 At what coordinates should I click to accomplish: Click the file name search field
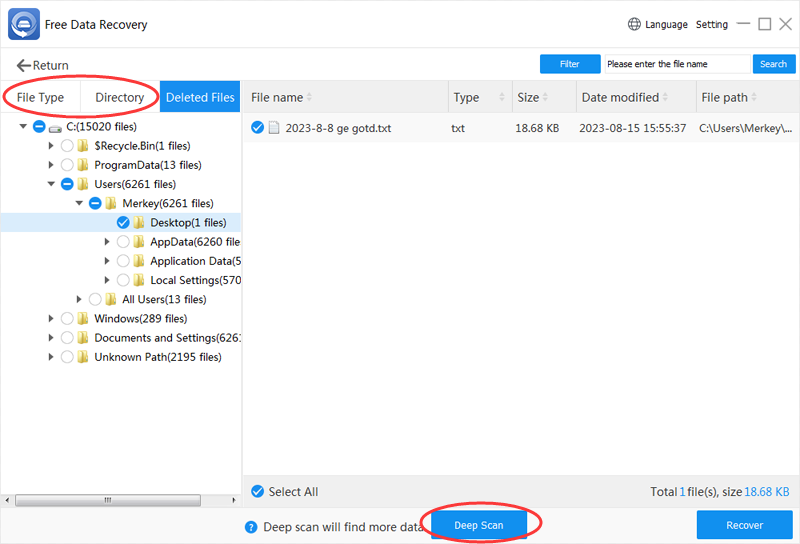(677, 64)
